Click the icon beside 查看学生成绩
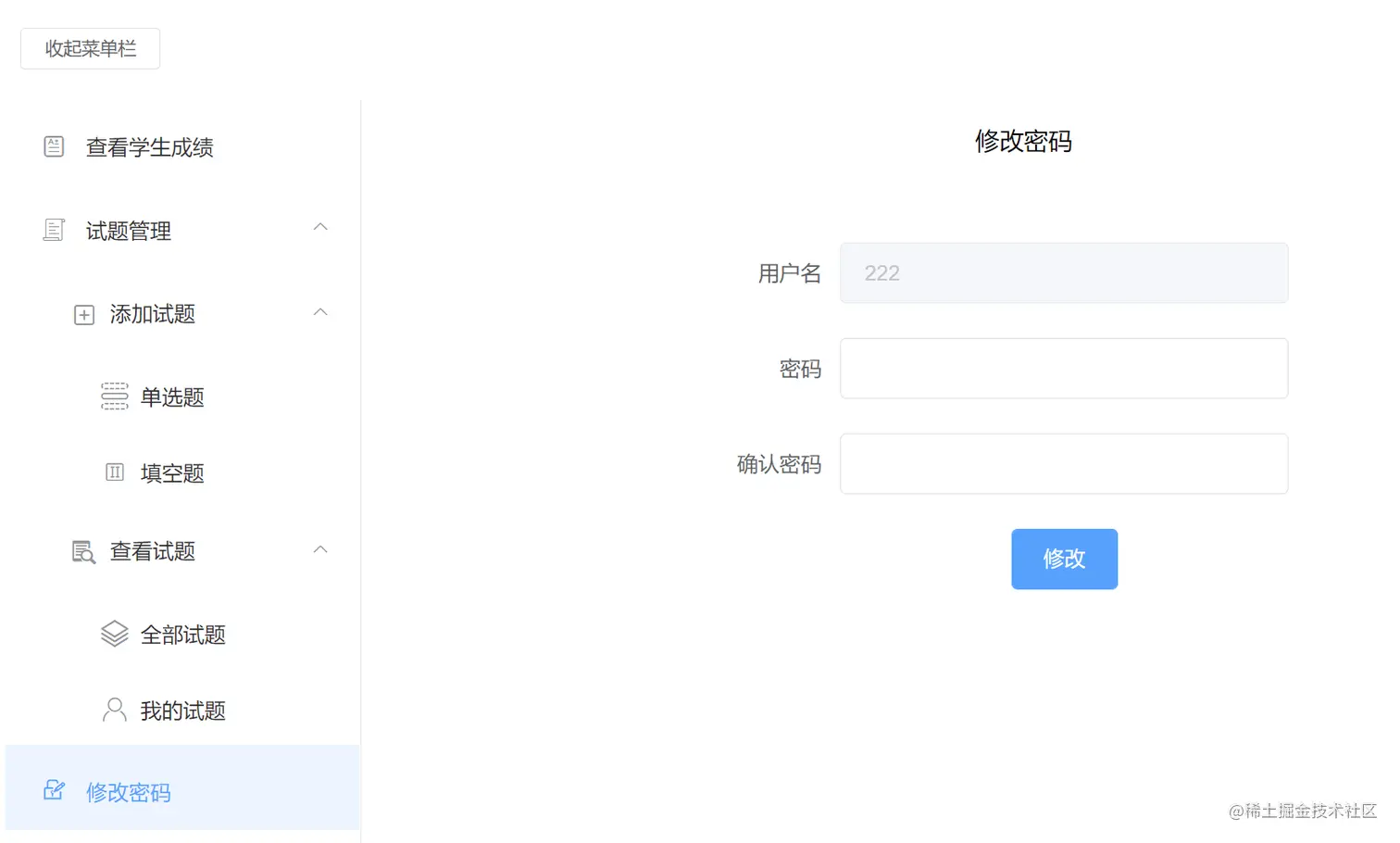 pyautogui.click(x=54, y=146)
